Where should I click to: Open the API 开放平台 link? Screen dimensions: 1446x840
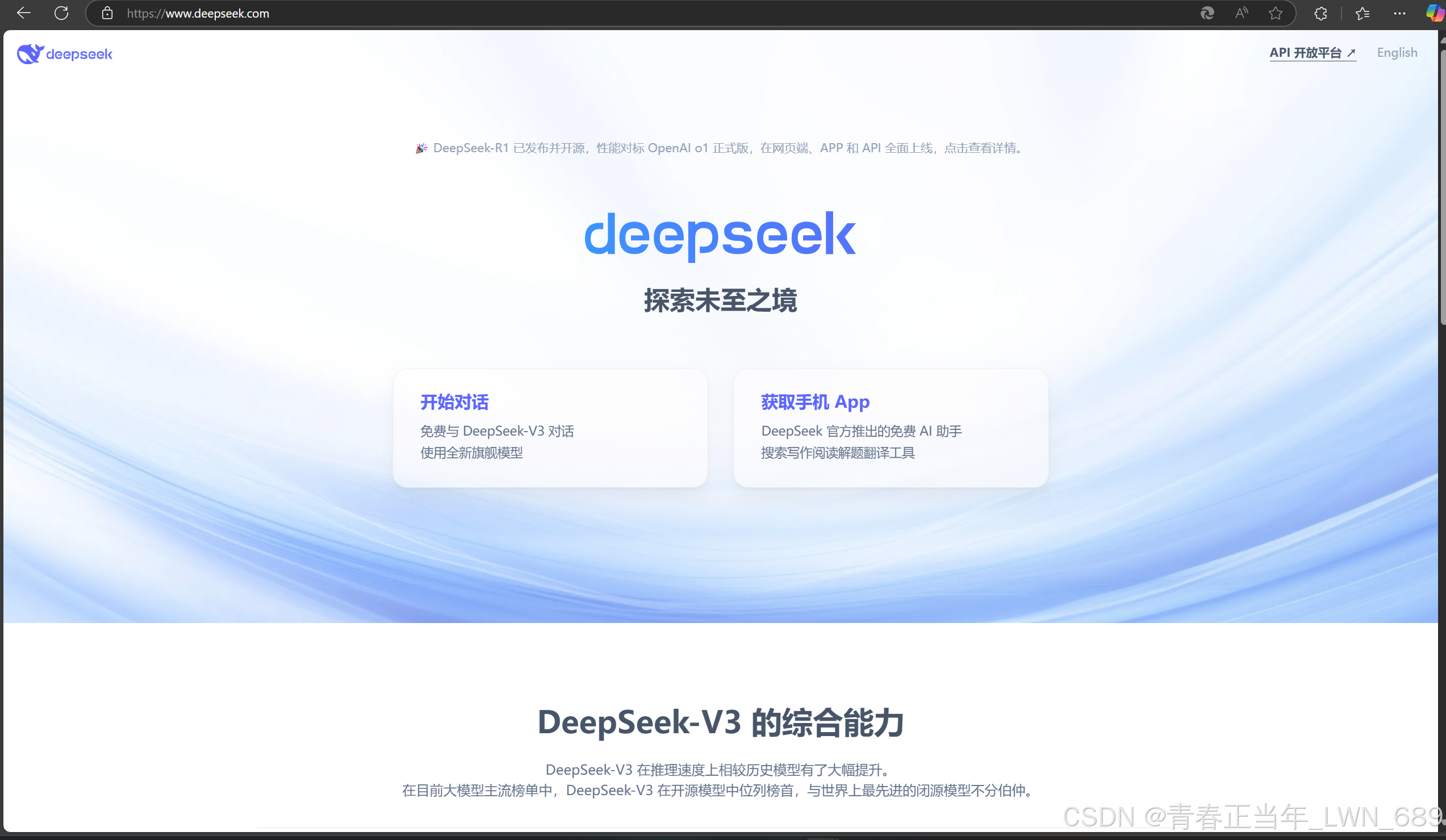tap(1313, 53)
